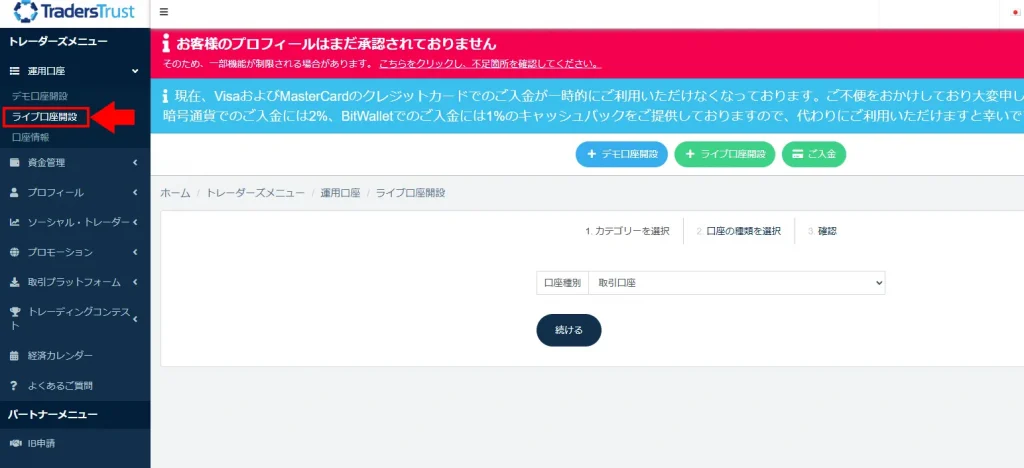1024x468 pixels.
Task: Open デモ口座開設 in the sidebar
Action: click(40, 97)
